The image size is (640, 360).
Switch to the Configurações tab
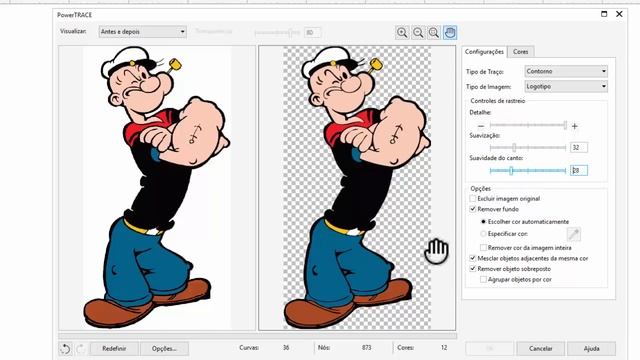(x=484, y=52)
